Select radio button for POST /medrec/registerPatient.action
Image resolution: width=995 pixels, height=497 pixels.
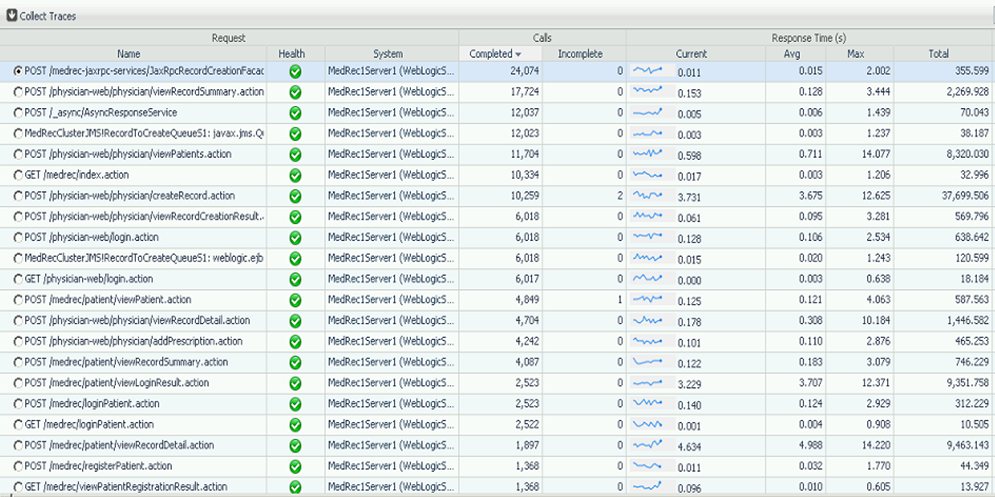click(x=18, y=466)
